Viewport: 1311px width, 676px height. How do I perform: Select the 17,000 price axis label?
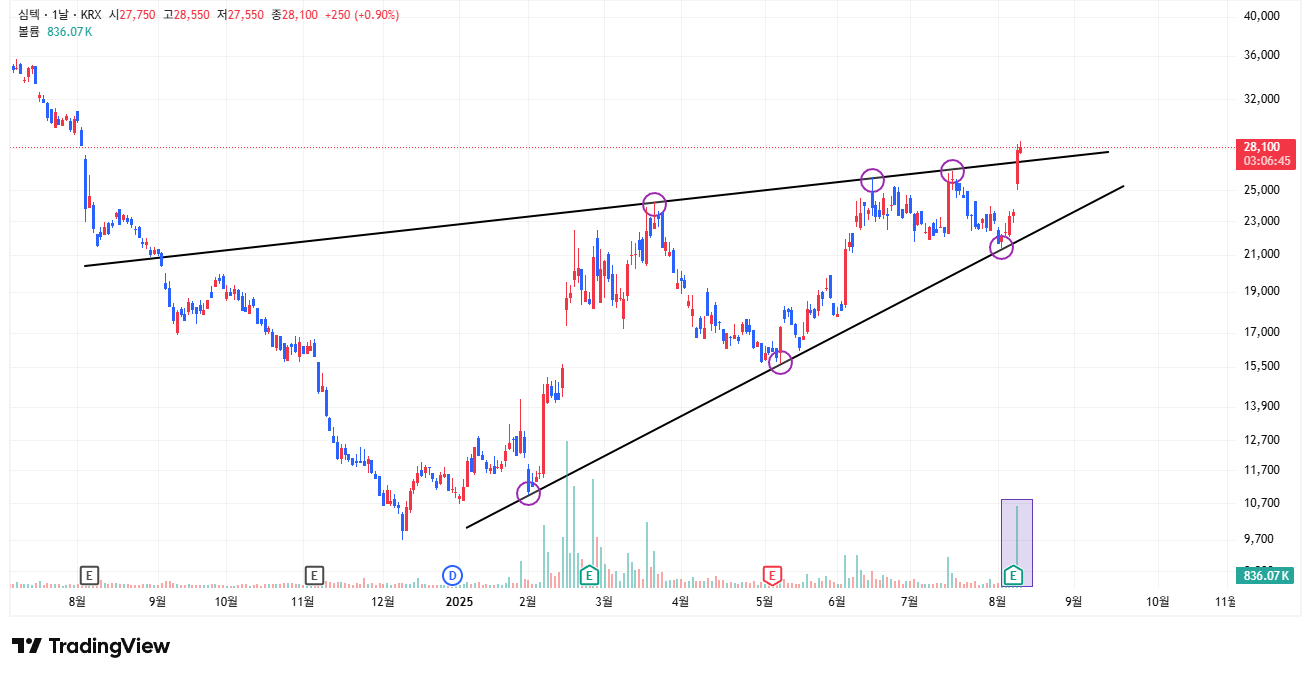point(1262,332)
